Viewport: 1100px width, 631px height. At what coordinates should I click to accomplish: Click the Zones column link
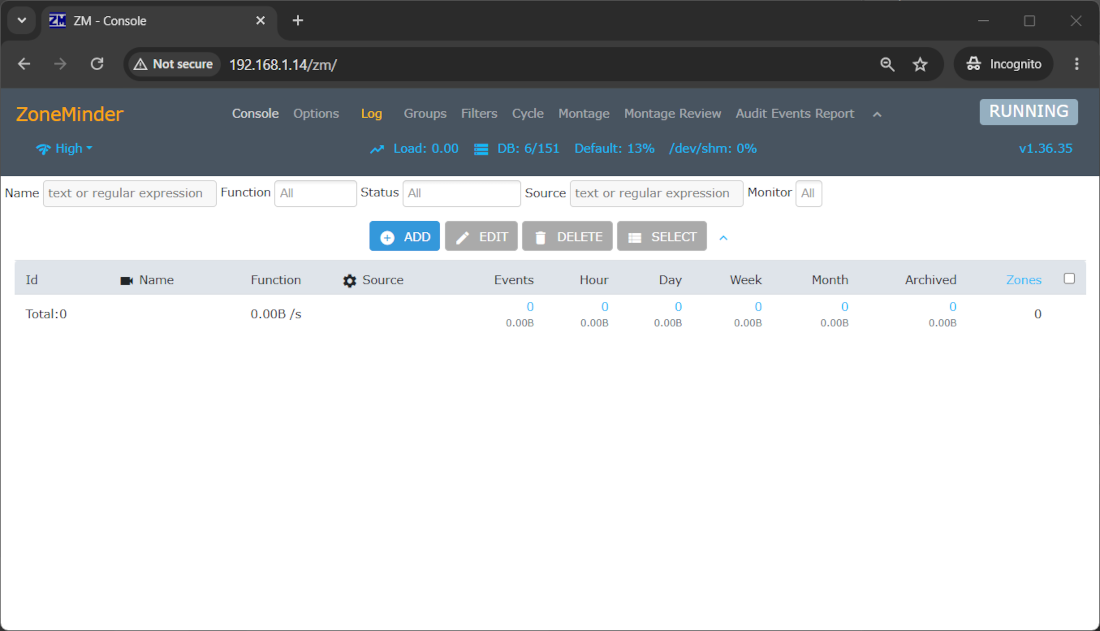[1024, 280]
